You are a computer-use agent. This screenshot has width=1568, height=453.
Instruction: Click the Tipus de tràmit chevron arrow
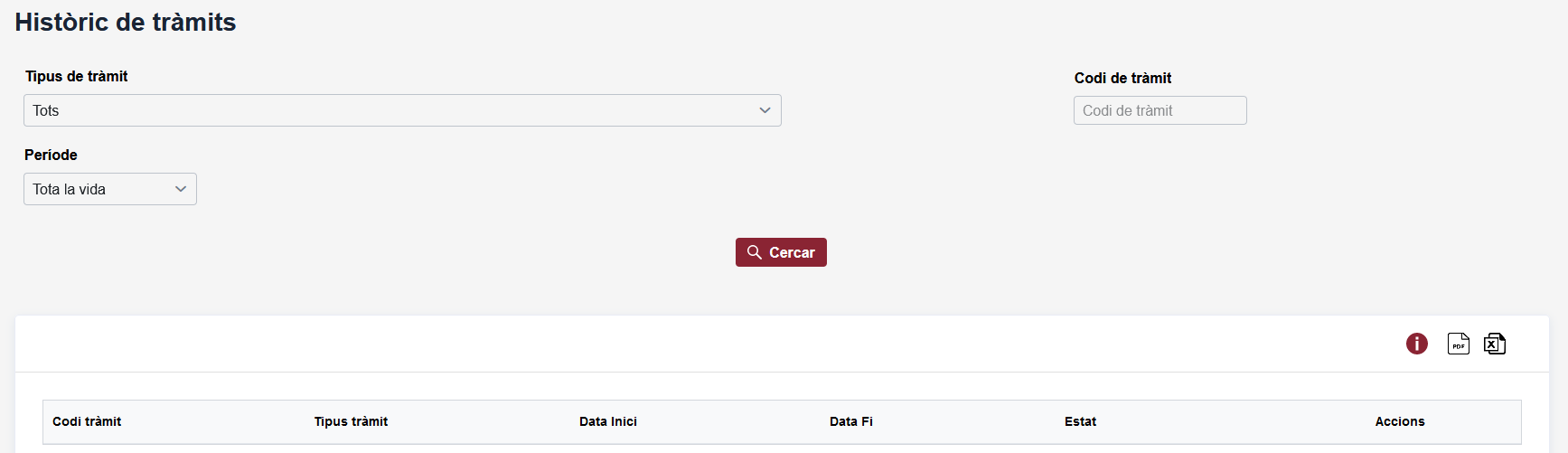(765, 110)
